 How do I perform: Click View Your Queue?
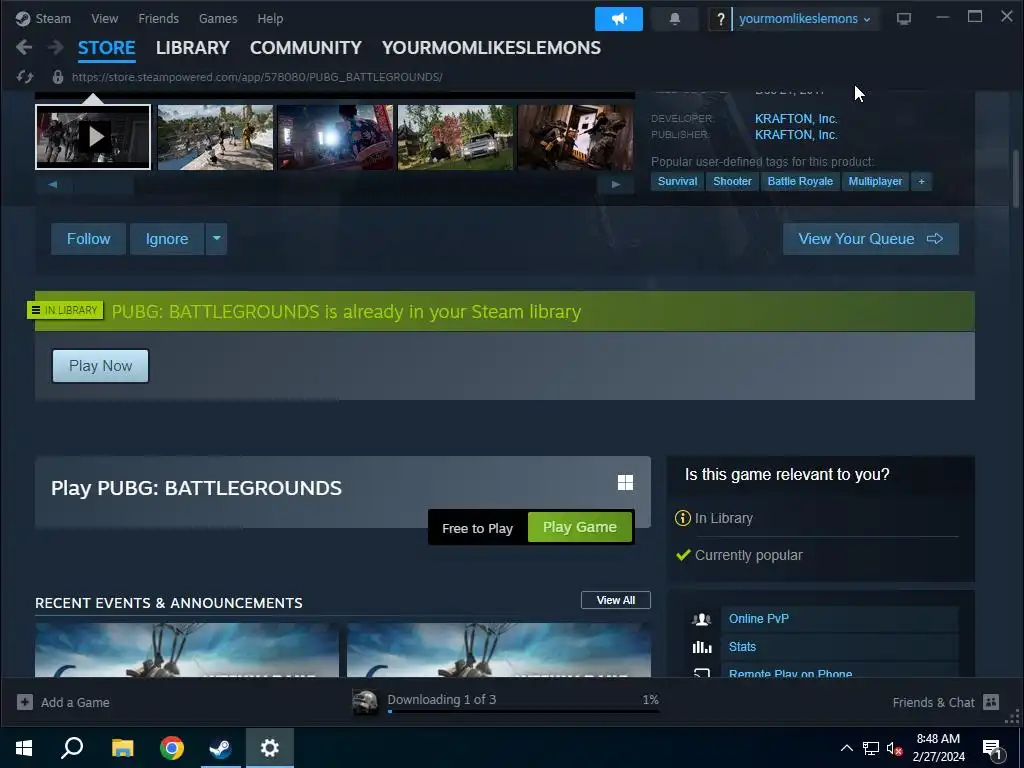tap(871, 239)
